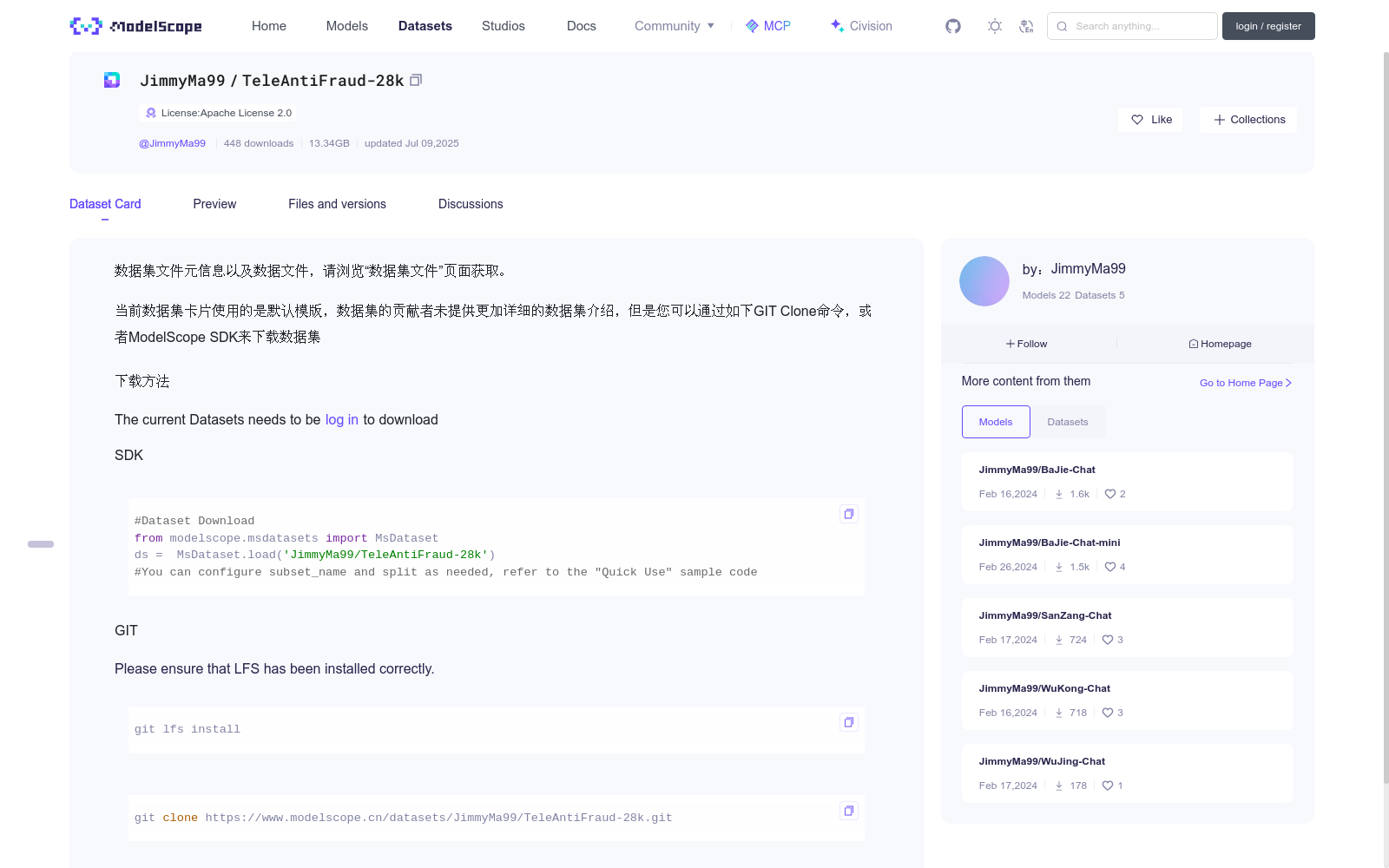
Task: Open Go to Home Page link
Action: tap(1246, 383)
